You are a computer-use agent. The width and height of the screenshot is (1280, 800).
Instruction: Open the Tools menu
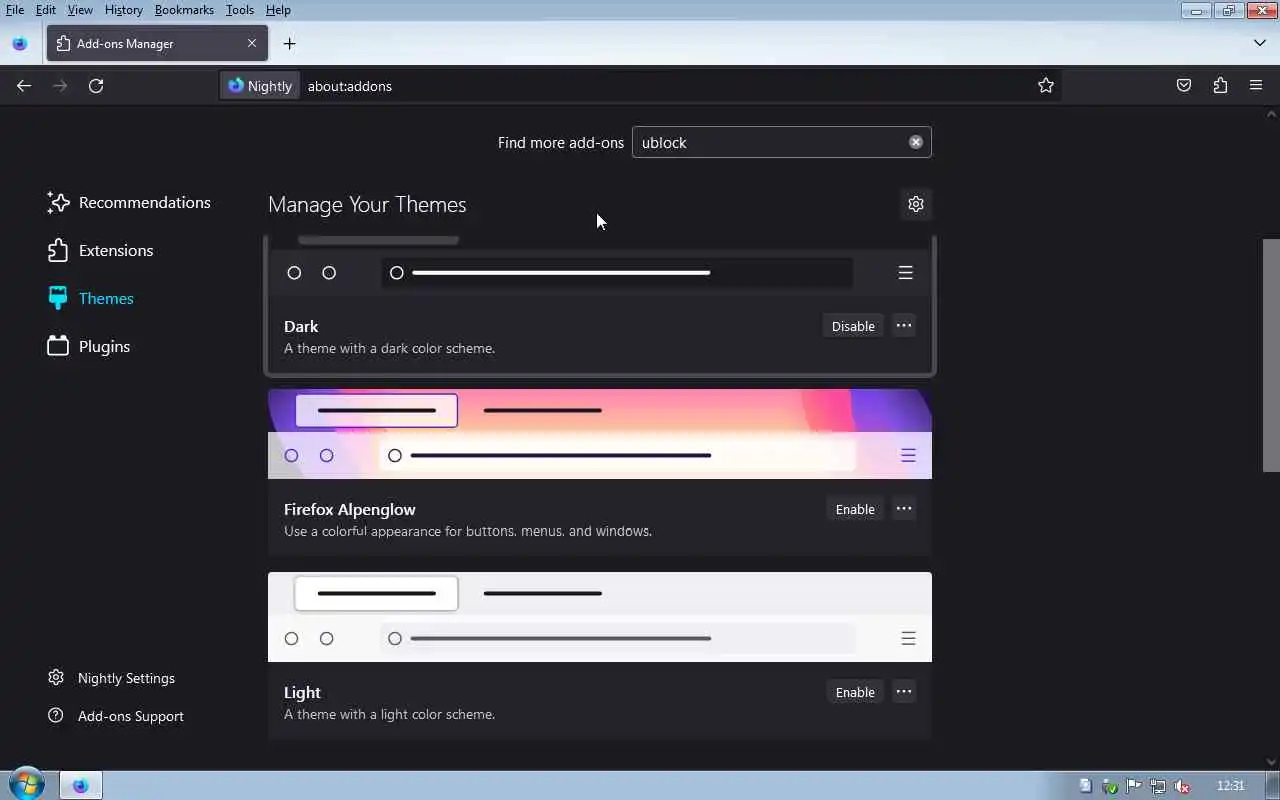click(x=240, y=10)
